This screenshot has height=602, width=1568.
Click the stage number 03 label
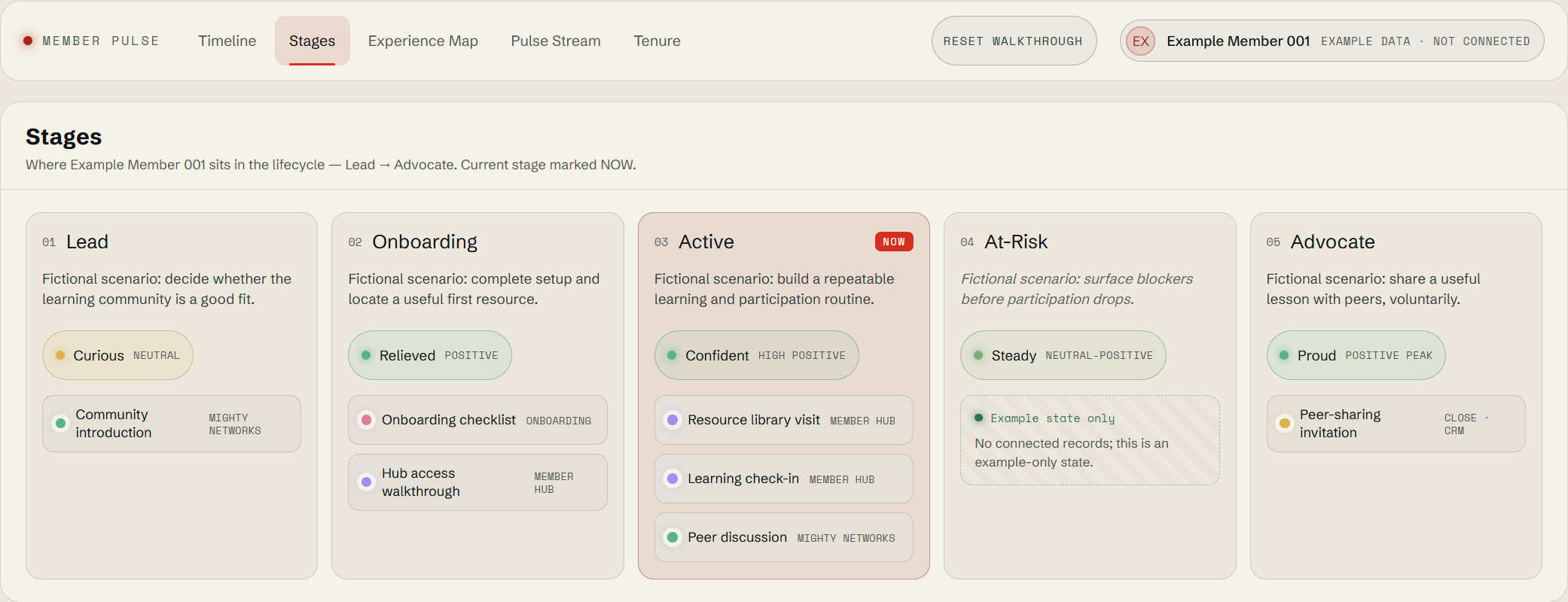661,242
